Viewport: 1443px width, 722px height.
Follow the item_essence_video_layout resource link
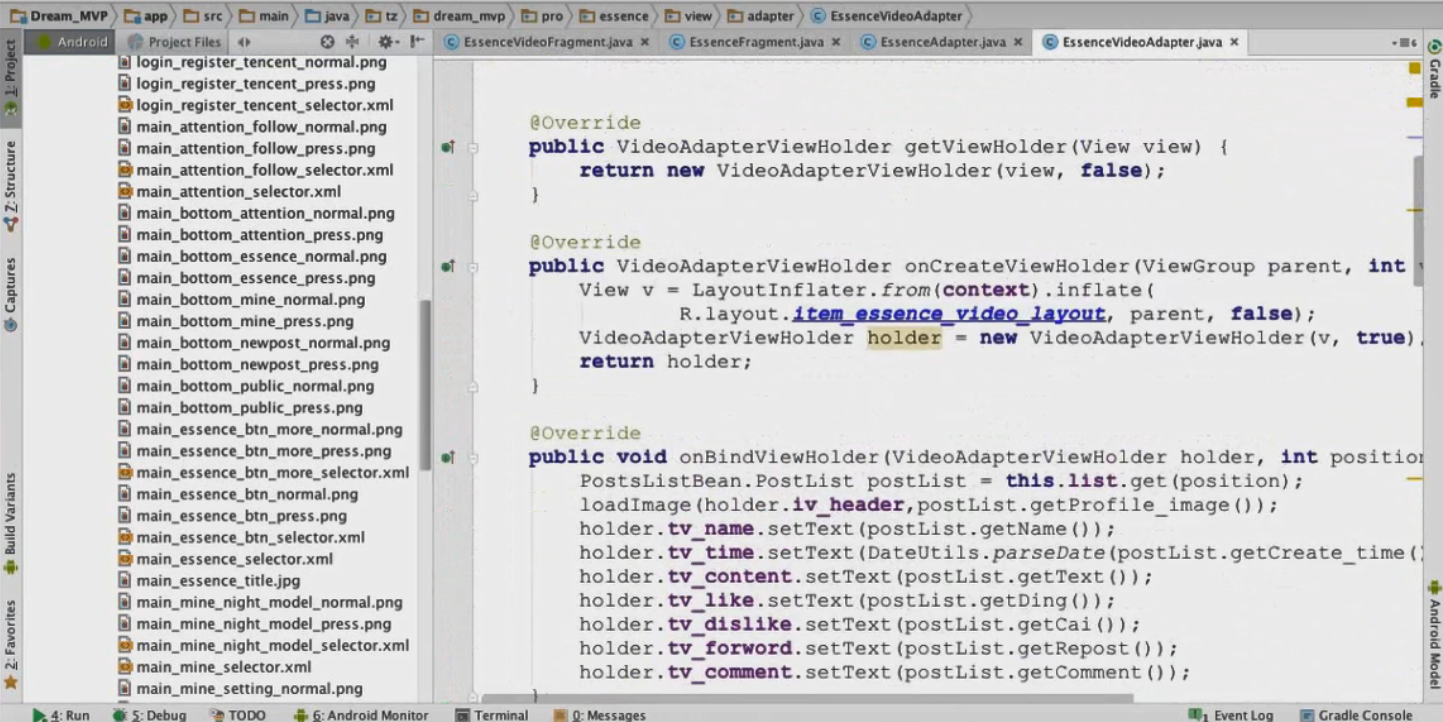(949, 314)
